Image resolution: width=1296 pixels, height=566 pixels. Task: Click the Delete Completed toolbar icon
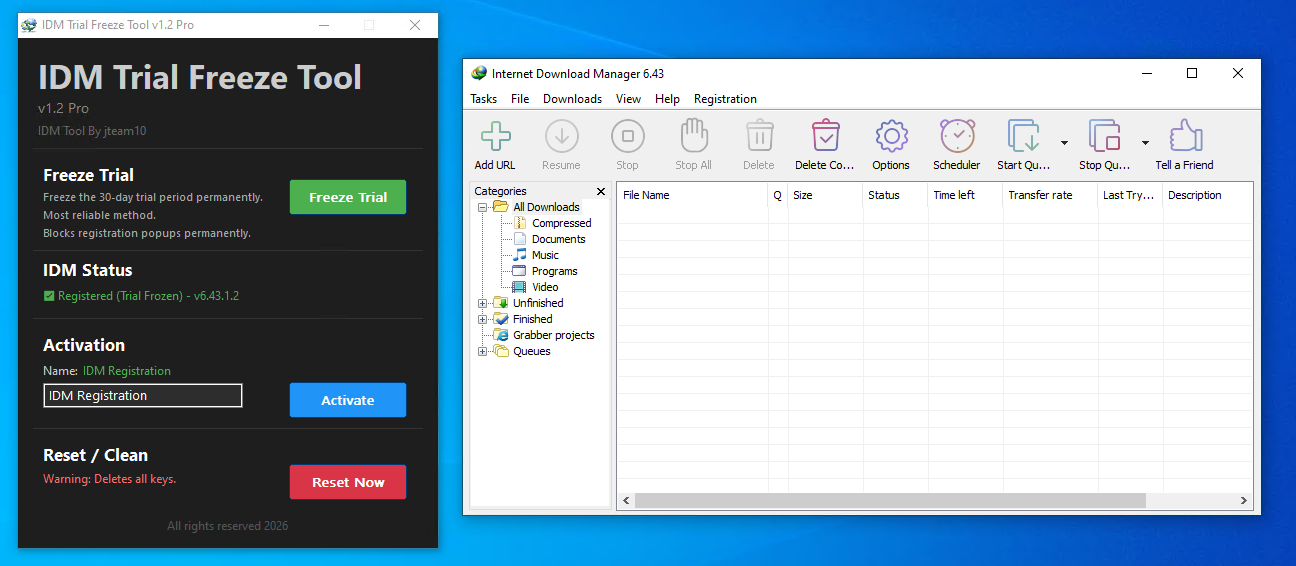pyautogui.click(x=825, y=135)
